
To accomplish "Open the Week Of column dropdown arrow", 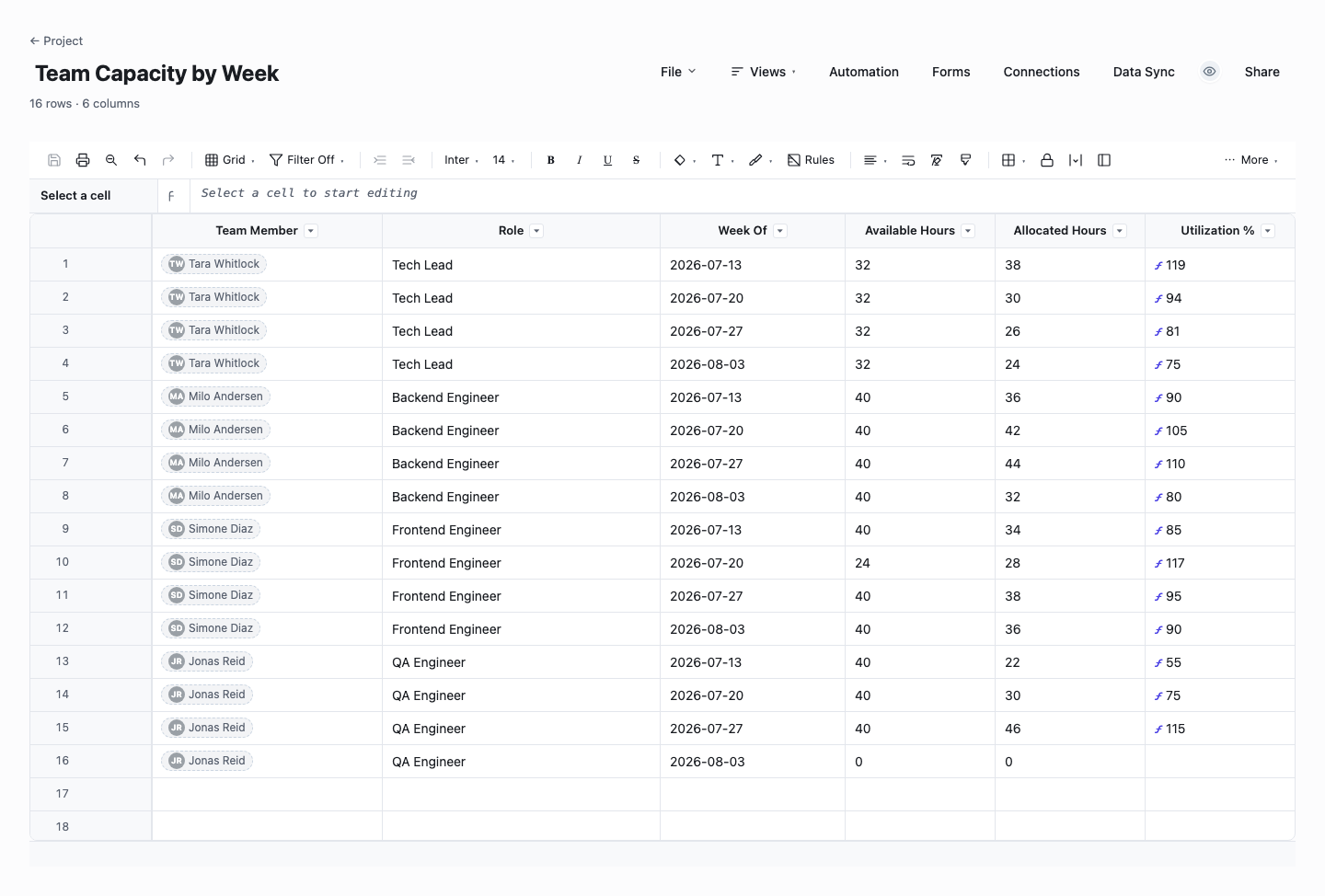I will [x=780, y=231].
